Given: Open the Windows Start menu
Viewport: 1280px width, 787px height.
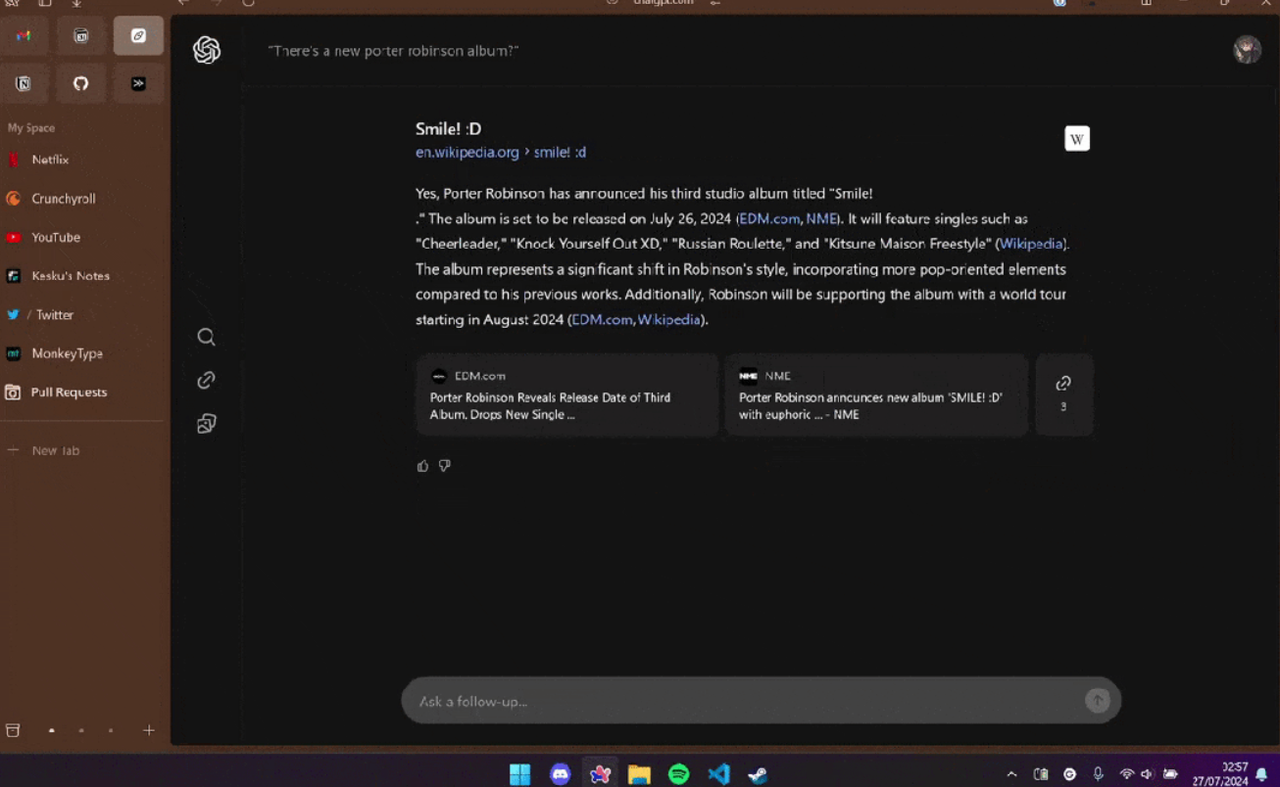Looking at the screenshot, I should coord(520,774).
